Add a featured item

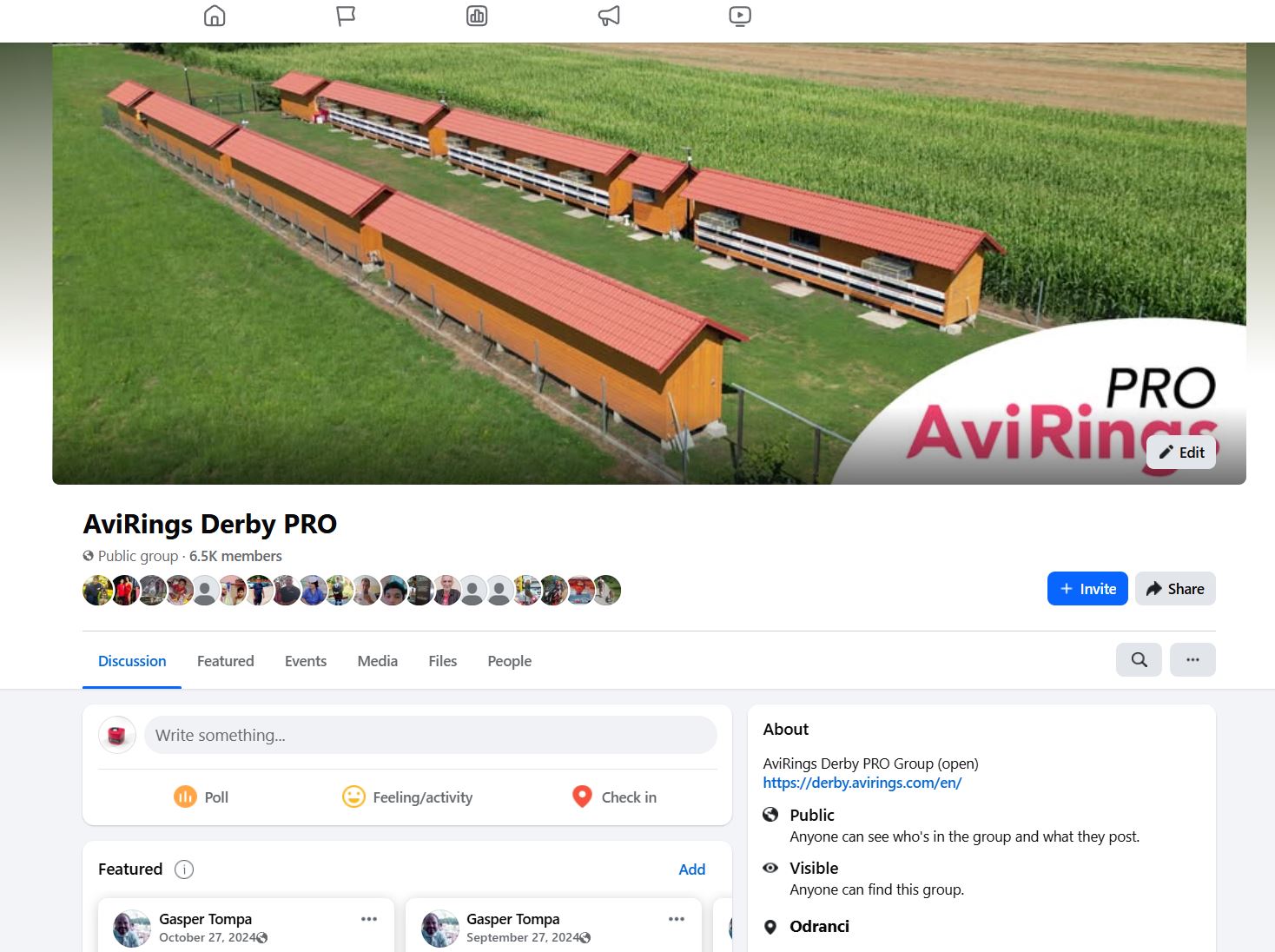pos(692,869)
